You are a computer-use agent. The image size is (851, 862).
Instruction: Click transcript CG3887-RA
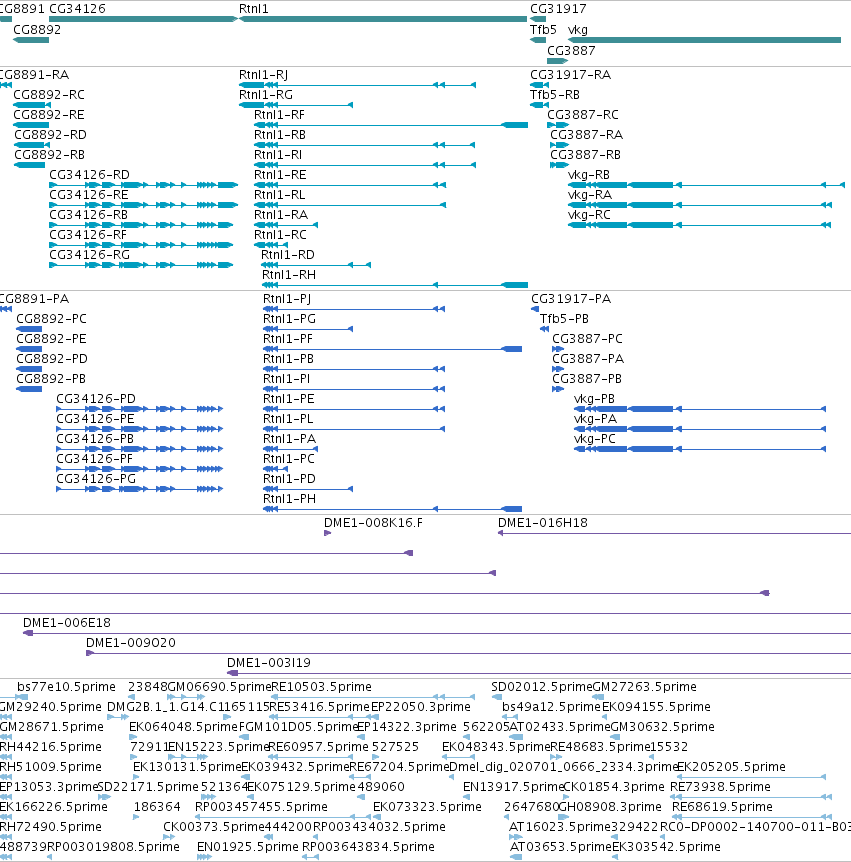point(587,135)
